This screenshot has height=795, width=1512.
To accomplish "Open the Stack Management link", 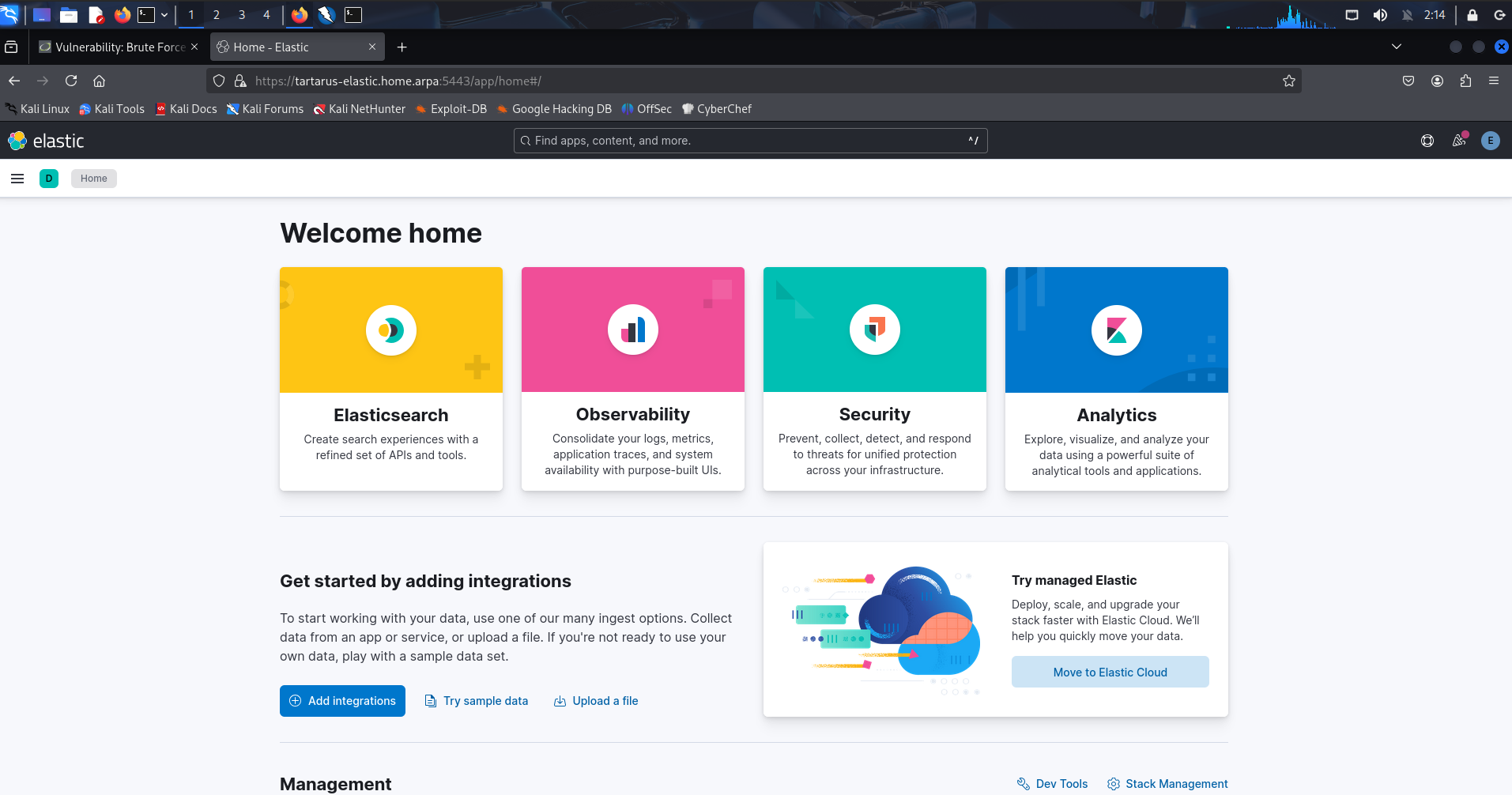I will click(1167, 784).
